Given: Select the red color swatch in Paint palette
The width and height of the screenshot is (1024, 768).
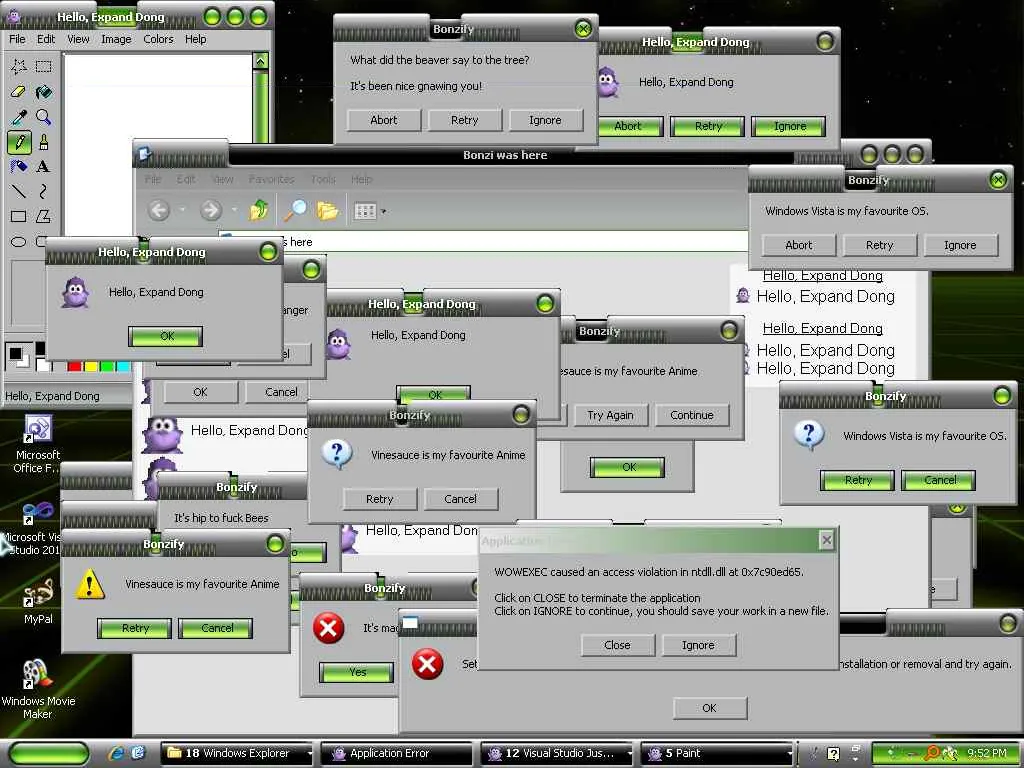Looking at the screenshot, I should click(74, 366).
